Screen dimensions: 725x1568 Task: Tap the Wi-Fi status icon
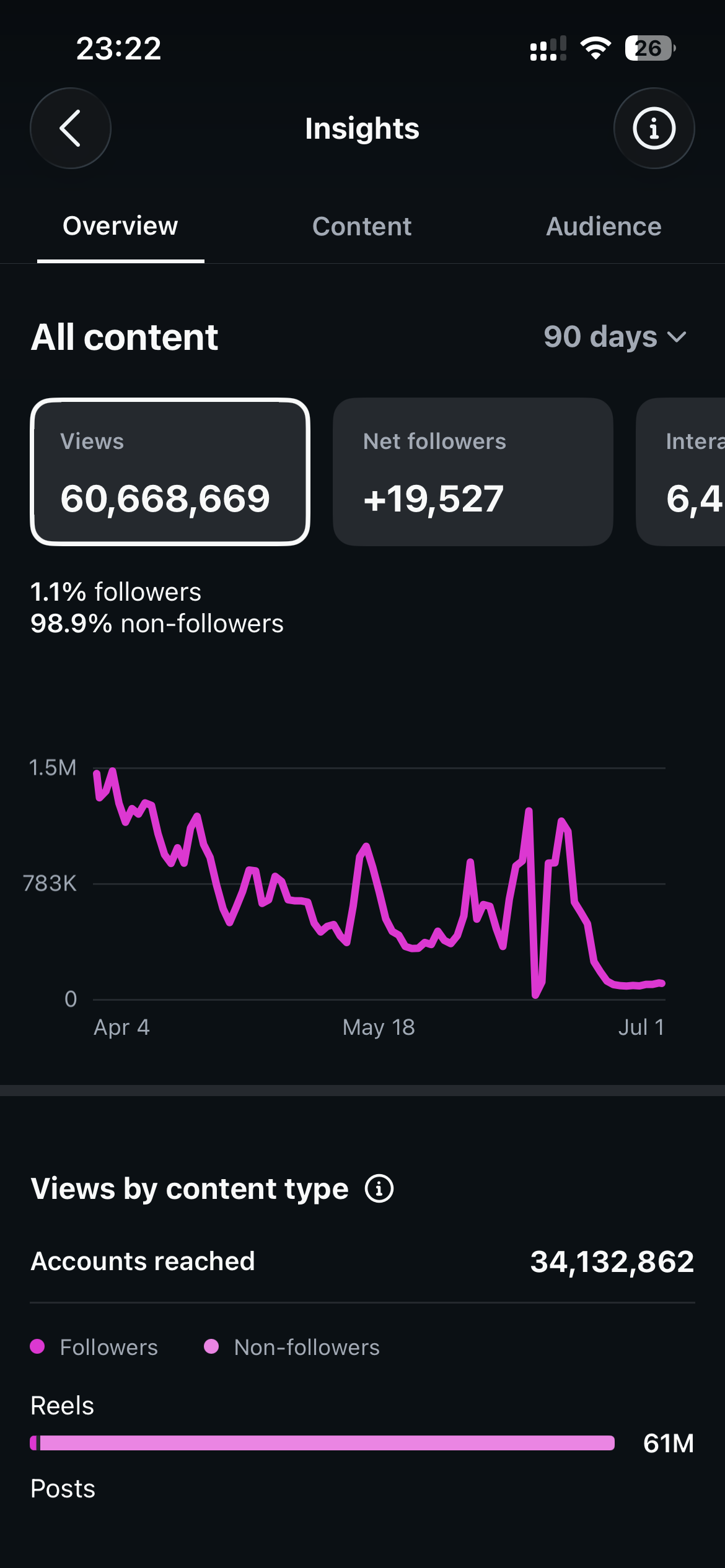pos(595,48)
